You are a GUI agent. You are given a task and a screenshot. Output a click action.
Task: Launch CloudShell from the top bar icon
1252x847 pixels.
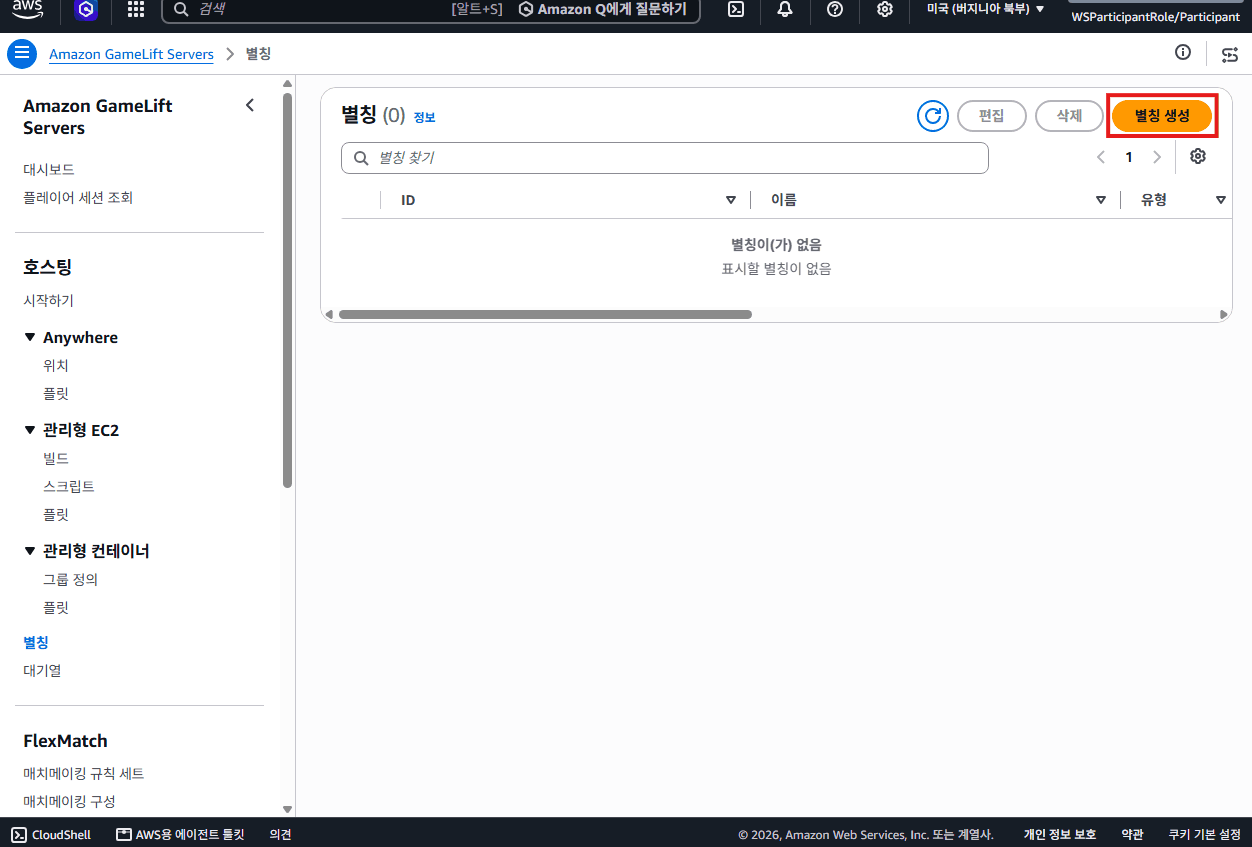[x=735, y=9]
